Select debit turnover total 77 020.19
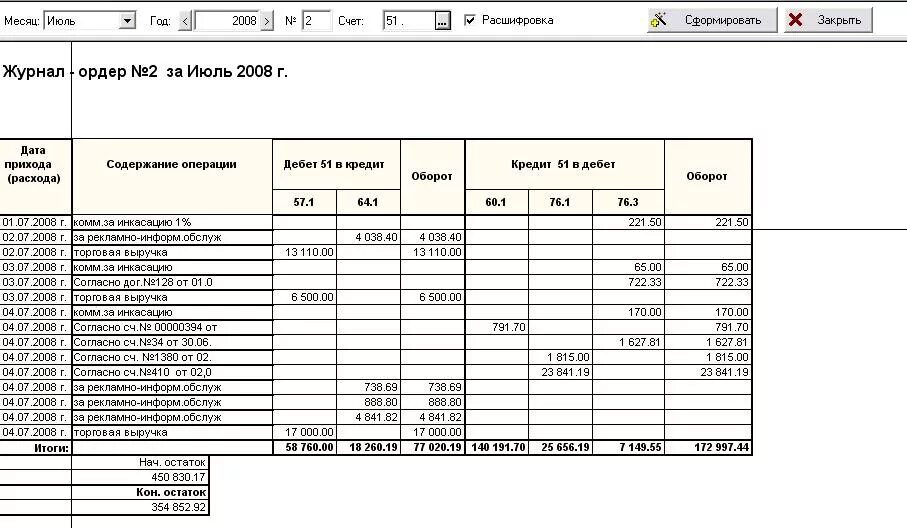 432,448
